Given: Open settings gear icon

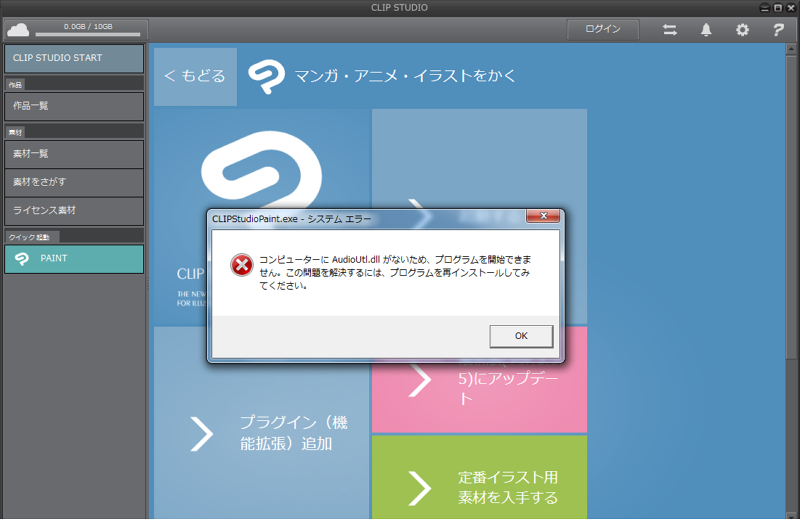Looking at the screenshot, I should point(742,30).
